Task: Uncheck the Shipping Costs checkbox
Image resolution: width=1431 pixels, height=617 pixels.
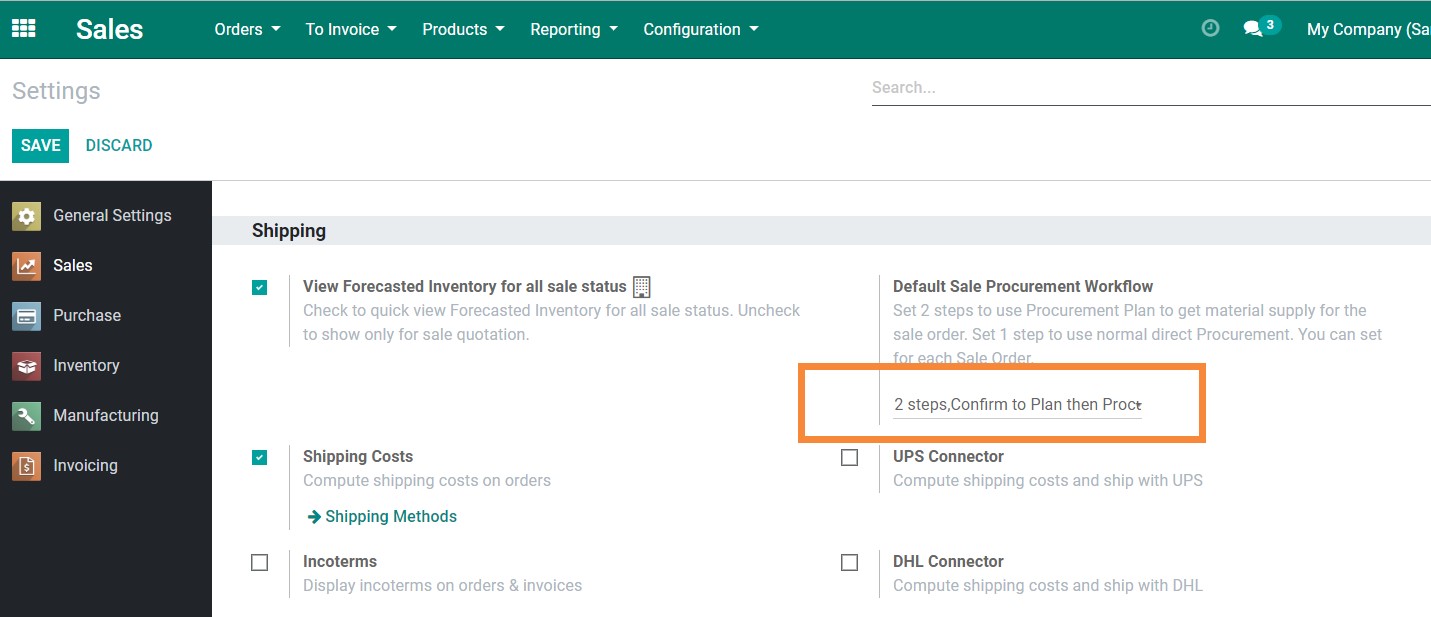Action: click(x=260, y=458)
